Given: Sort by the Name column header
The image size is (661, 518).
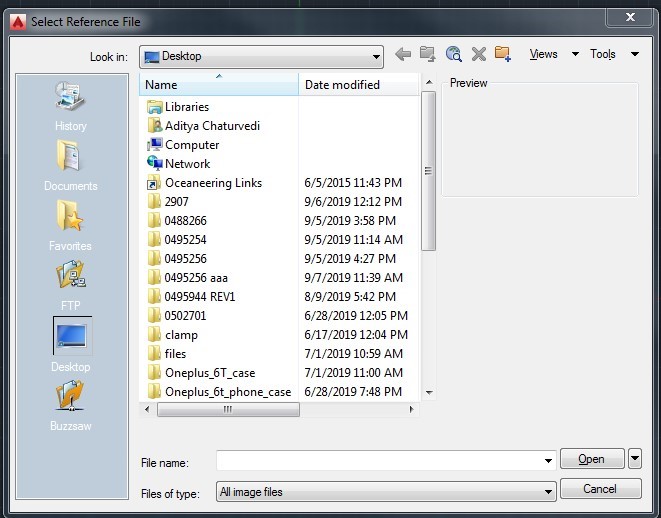Looking at the screenshot, I should click(219, 85).
